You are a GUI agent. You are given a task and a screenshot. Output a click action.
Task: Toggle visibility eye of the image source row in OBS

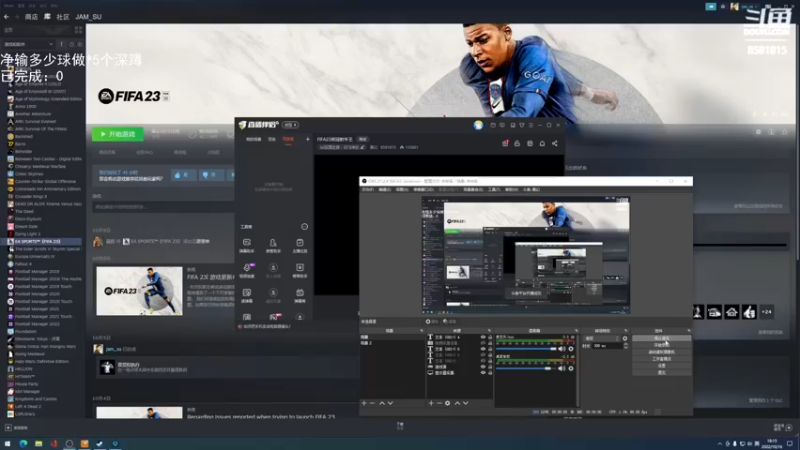point(483,343)
